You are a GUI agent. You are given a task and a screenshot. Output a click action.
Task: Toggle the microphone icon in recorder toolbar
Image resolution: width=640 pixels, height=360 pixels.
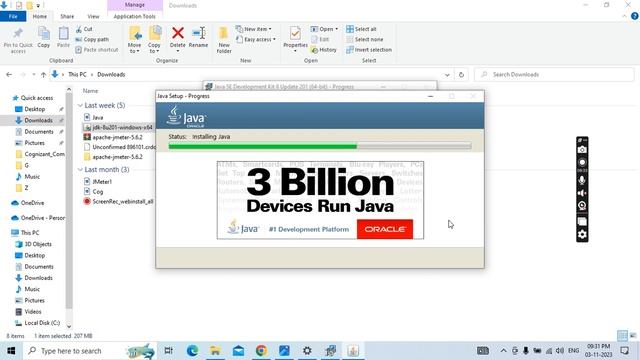coord(582,180)
